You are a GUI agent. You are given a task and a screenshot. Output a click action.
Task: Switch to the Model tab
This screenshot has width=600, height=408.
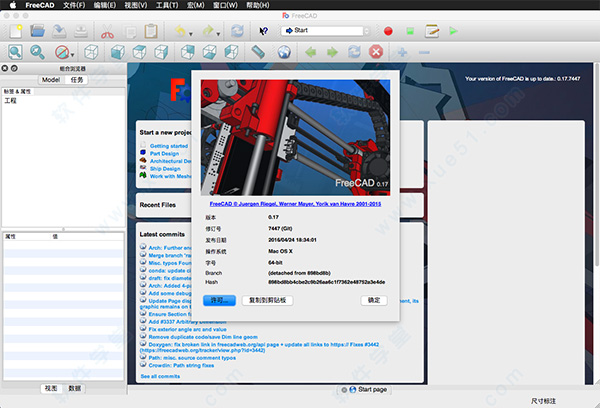pos(51,80)
